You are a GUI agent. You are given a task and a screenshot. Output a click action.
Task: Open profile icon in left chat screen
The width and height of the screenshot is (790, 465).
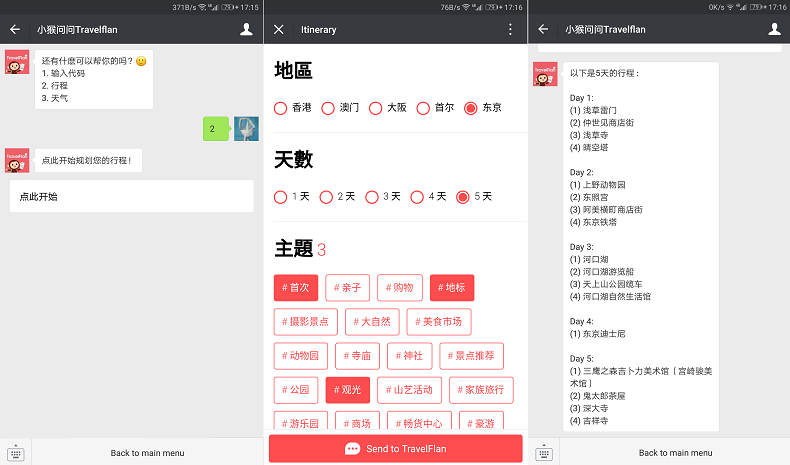(x=246, y=29)
